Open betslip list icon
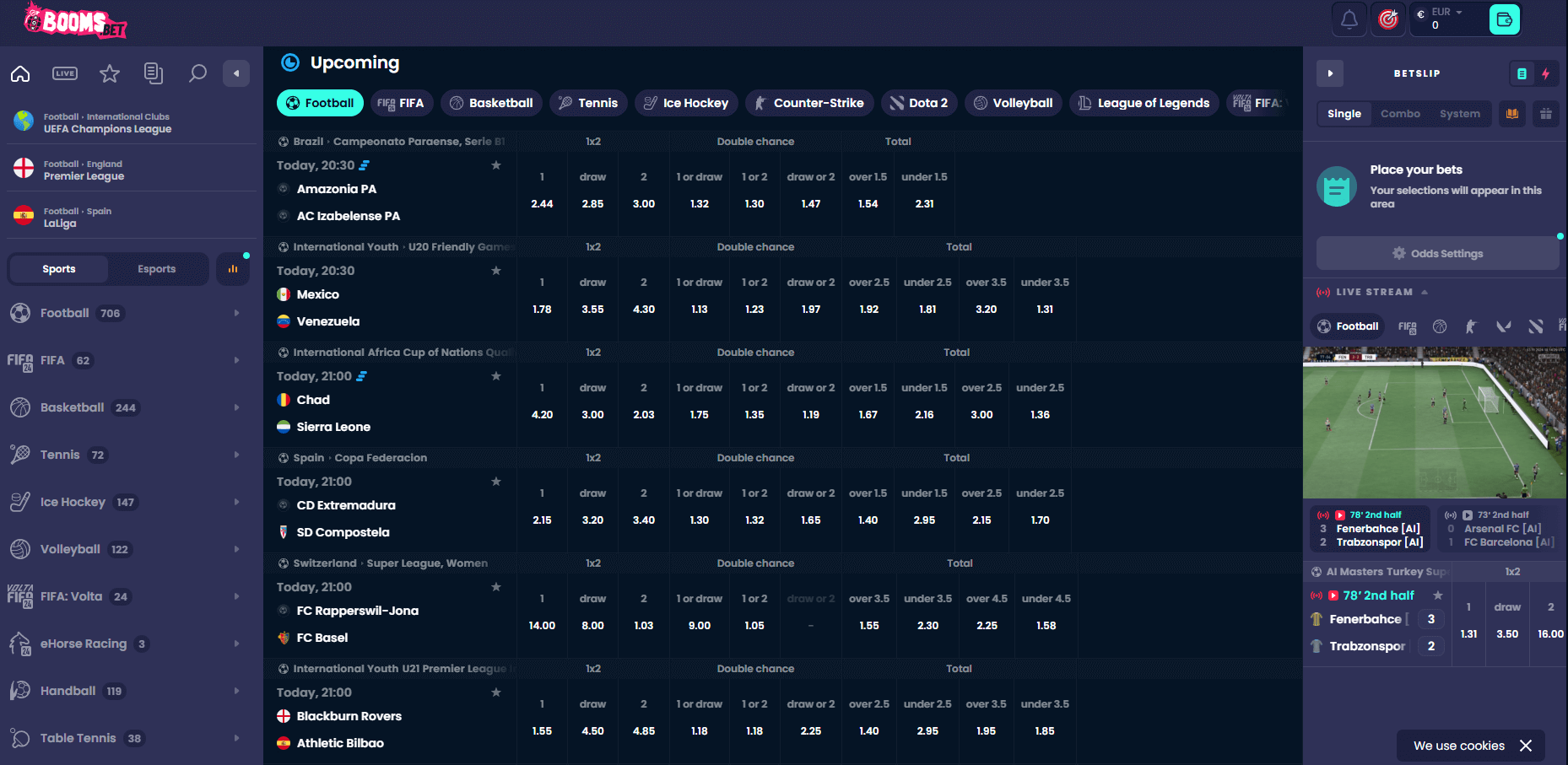Viewport: 1568px width, 765px height. click(x=1522, y=73)
